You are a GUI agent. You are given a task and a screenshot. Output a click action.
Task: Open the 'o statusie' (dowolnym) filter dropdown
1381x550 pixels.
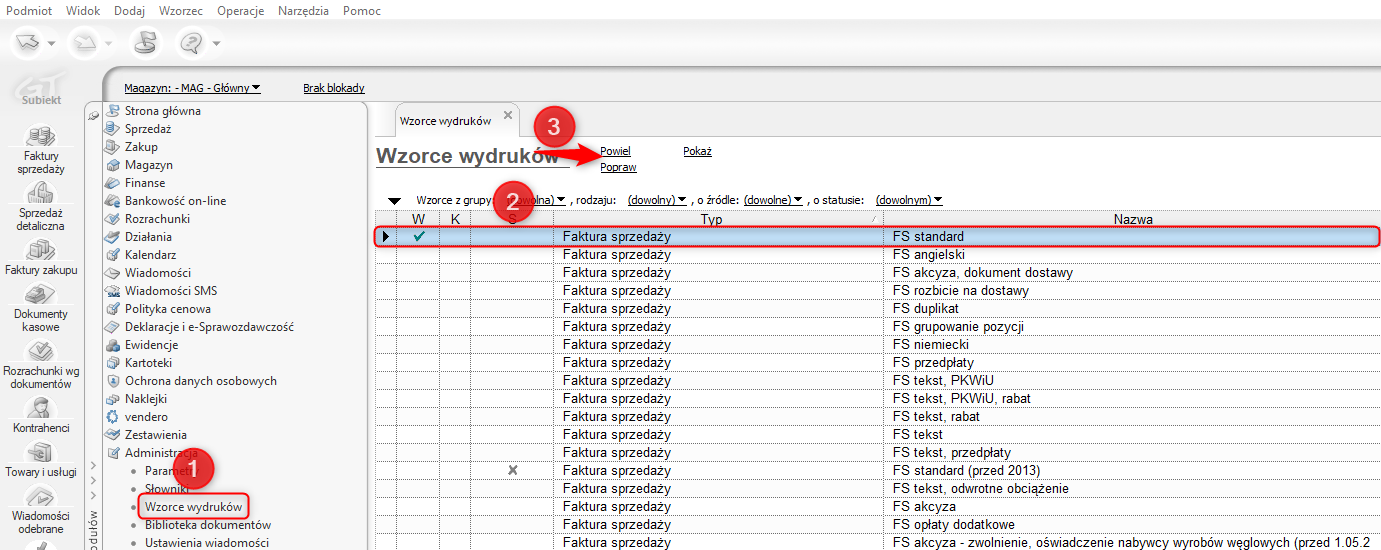[909, 200]
